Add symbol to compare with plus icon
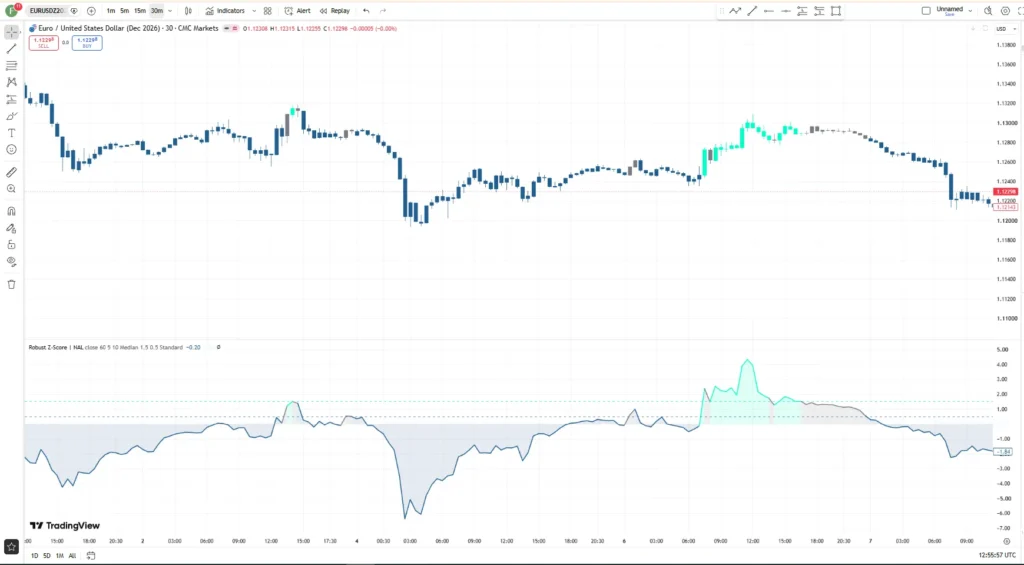 pyautogui.click(x=91, y=10)
